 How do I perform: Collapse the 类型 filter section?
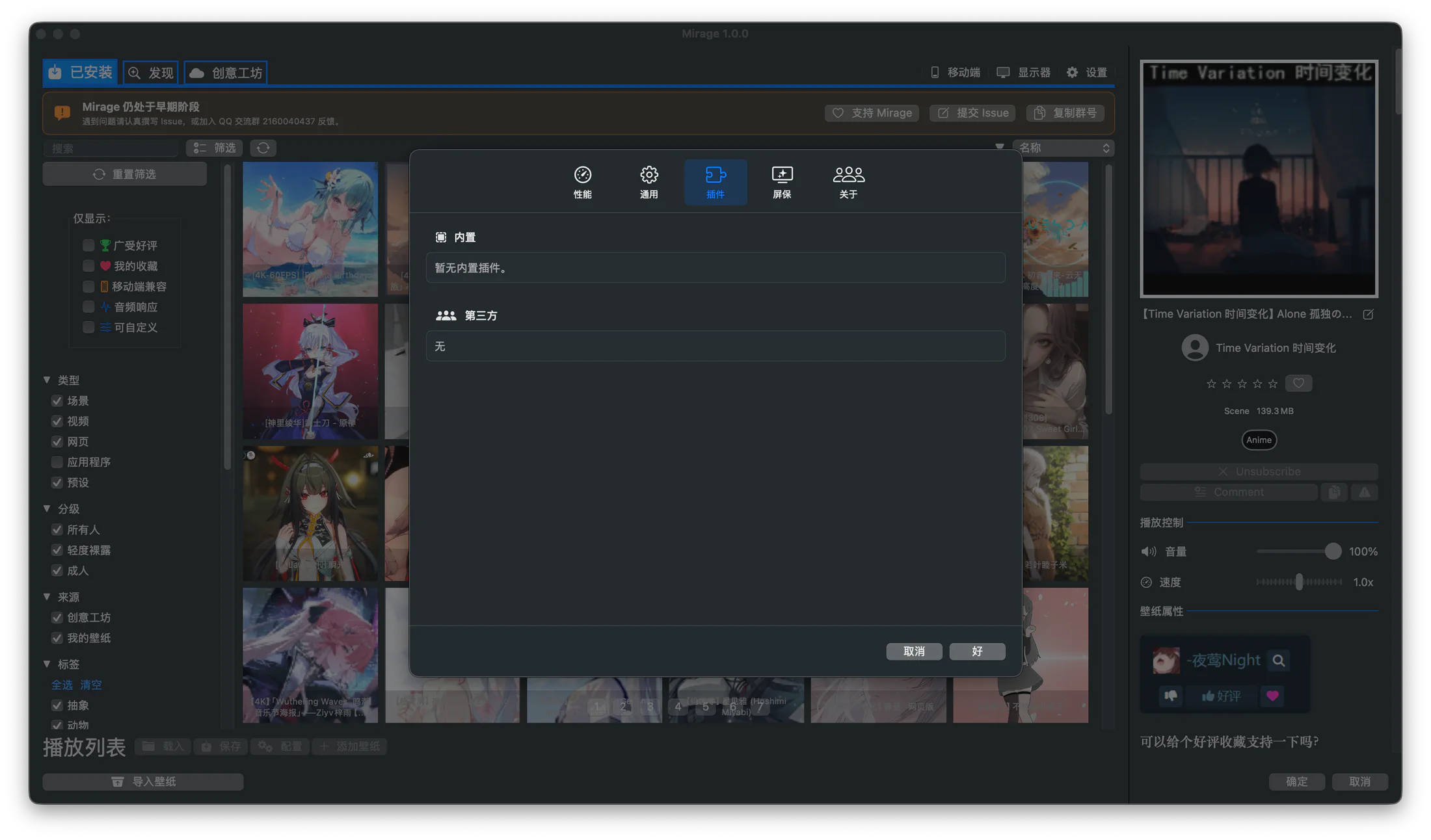pos(47,380)
